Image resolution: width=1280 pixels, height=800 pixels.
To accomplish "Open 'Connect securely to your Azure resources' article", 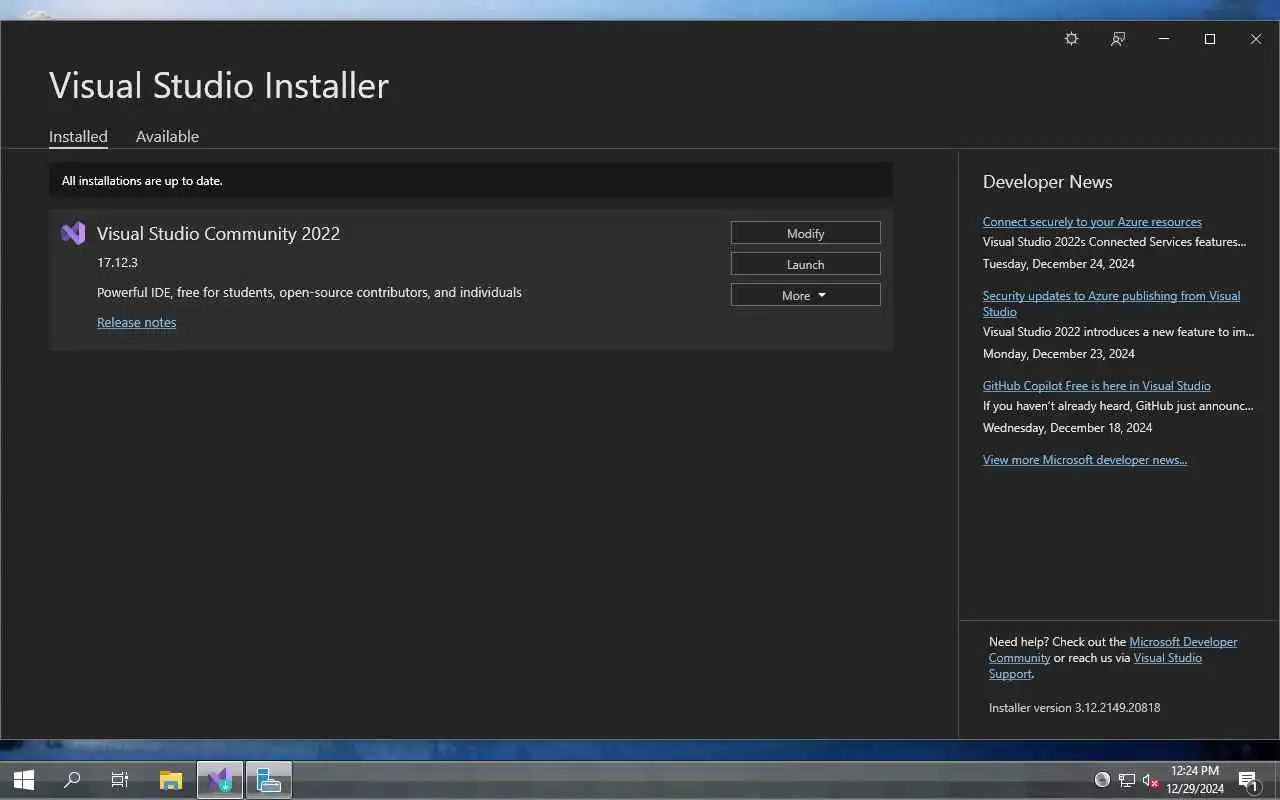I will [x=1092, y=222].
